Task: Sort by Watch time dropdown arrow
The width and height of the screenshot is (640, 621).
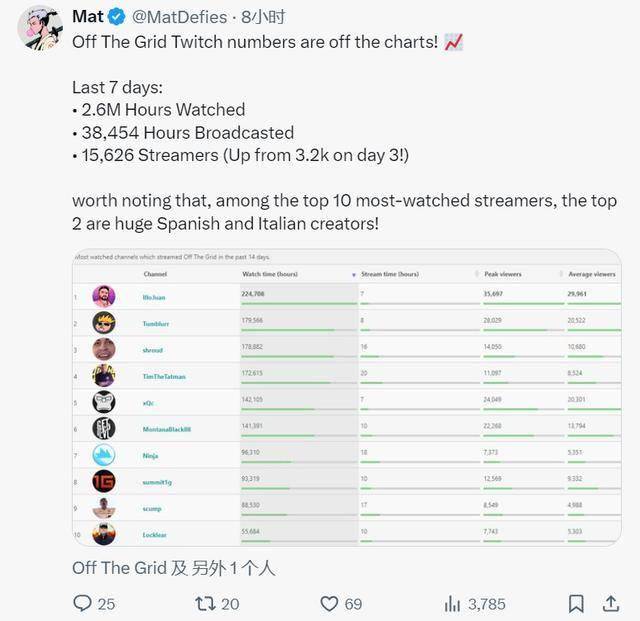Action: [x=353, y=274]
